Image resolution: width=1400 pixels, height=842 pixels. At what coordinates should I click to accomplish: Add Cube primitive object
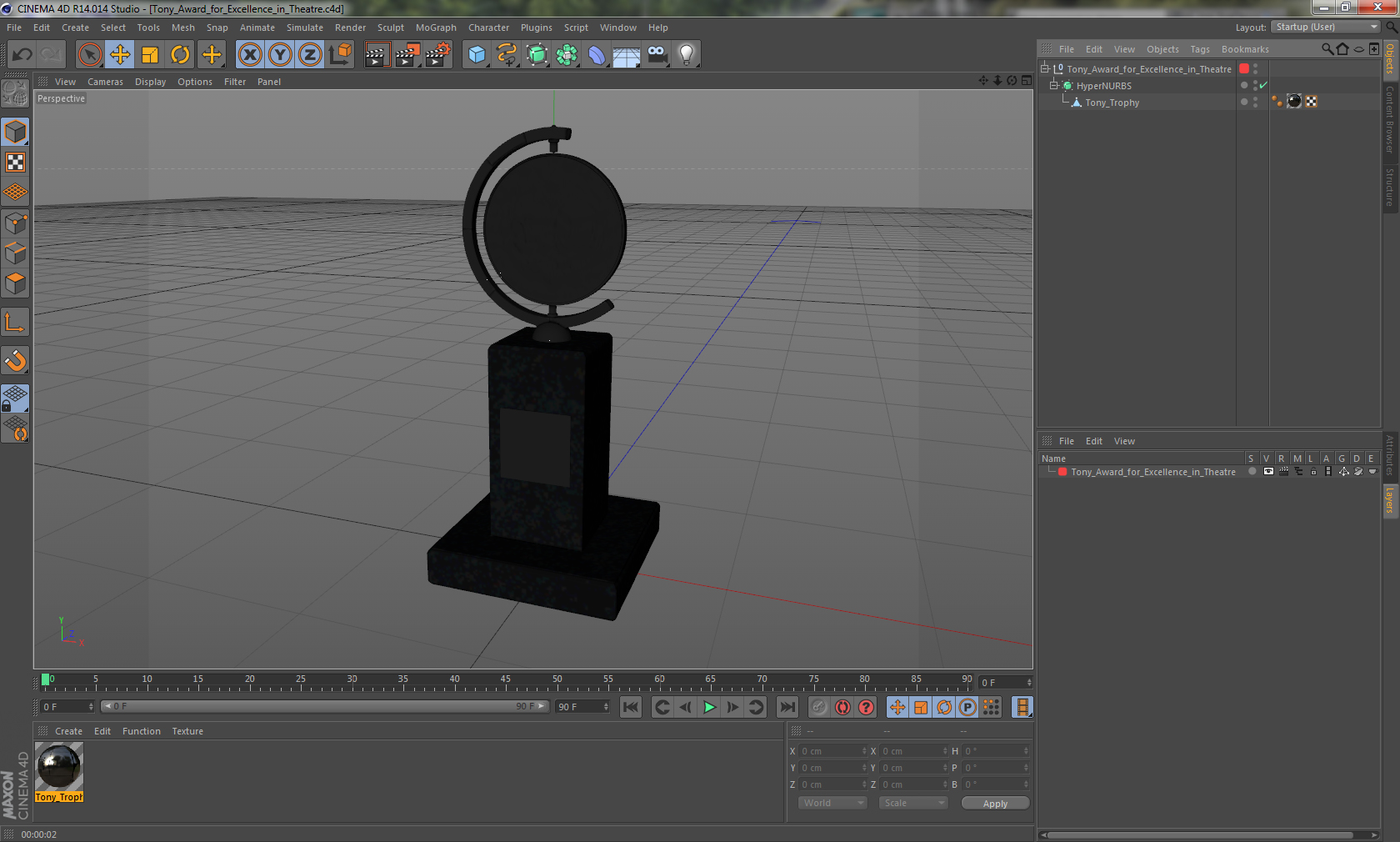coord(477,55)
